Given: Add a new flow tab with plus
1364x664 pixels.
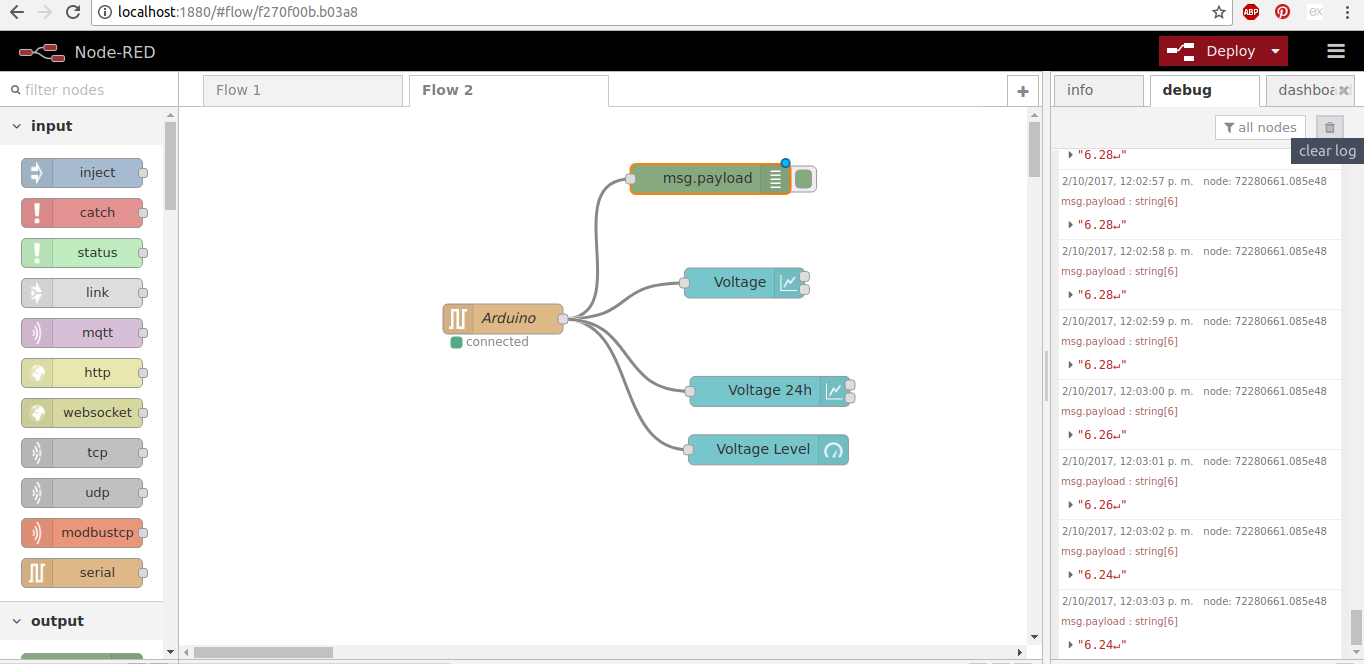Looking at the screenshot, I should click(1022, 91).
